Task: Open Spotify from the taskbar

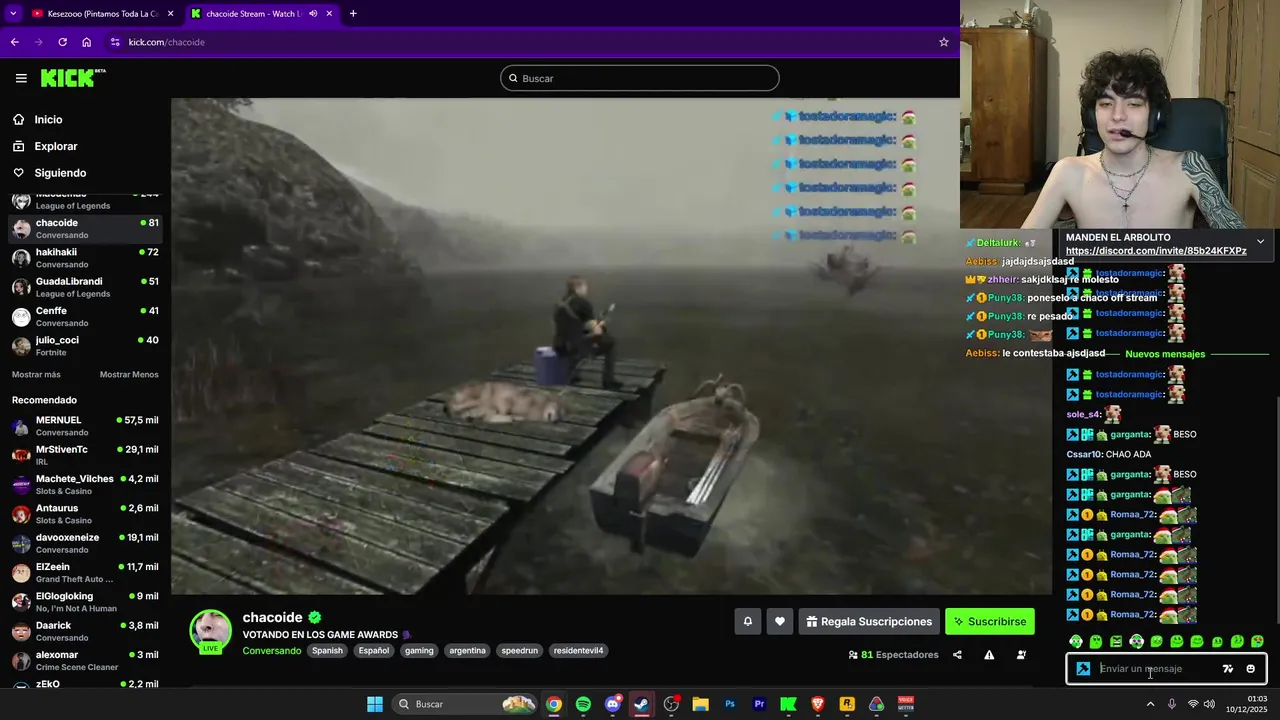Action: point(583,704)
